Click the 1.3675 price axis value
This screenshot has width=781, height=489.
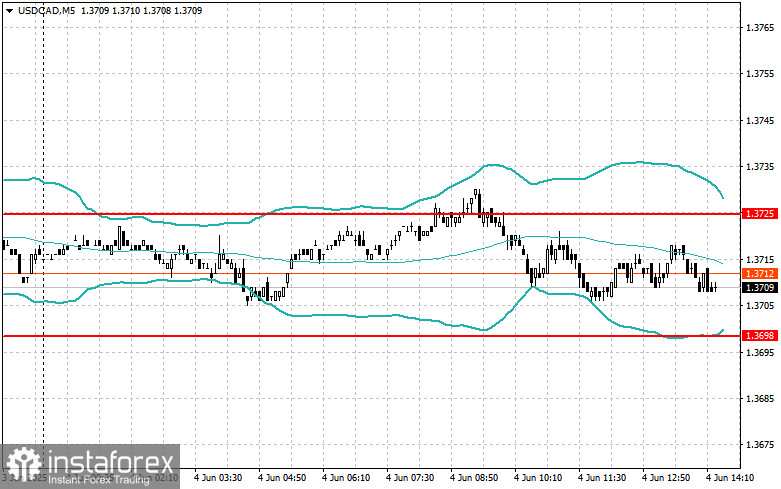point(760,445)
